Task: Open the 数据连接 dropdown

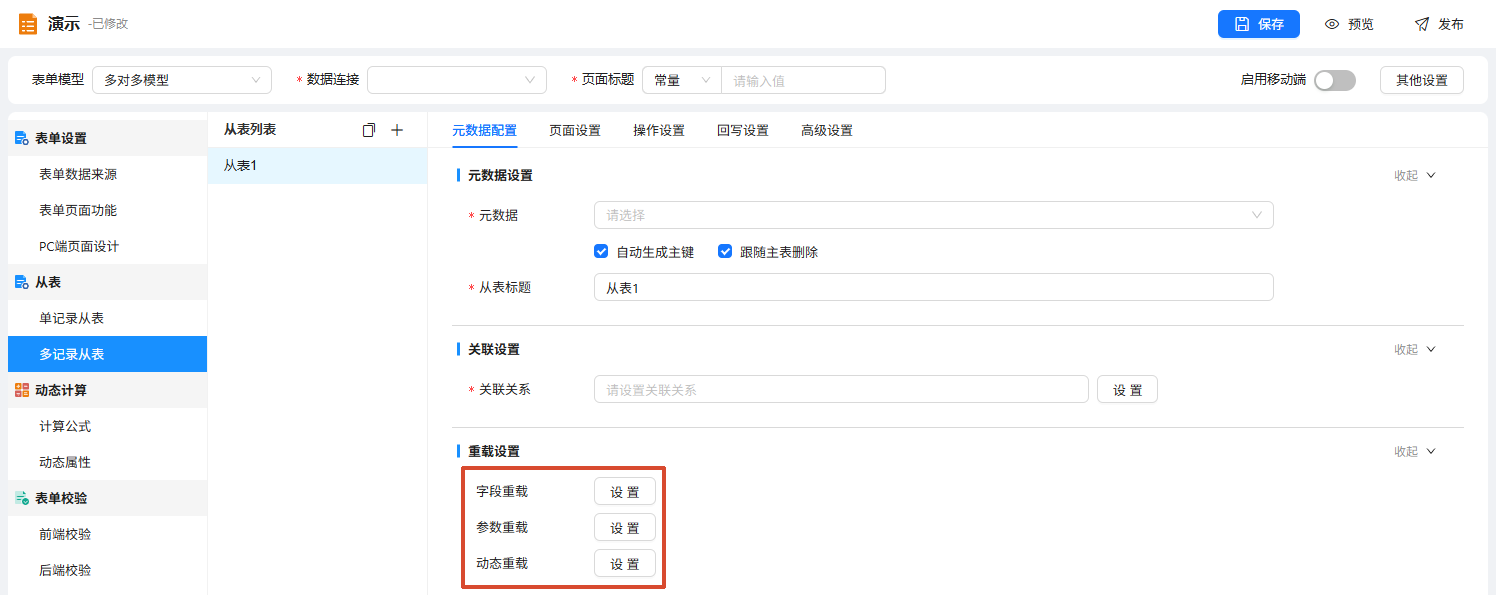Action: [x=457, y=80]
